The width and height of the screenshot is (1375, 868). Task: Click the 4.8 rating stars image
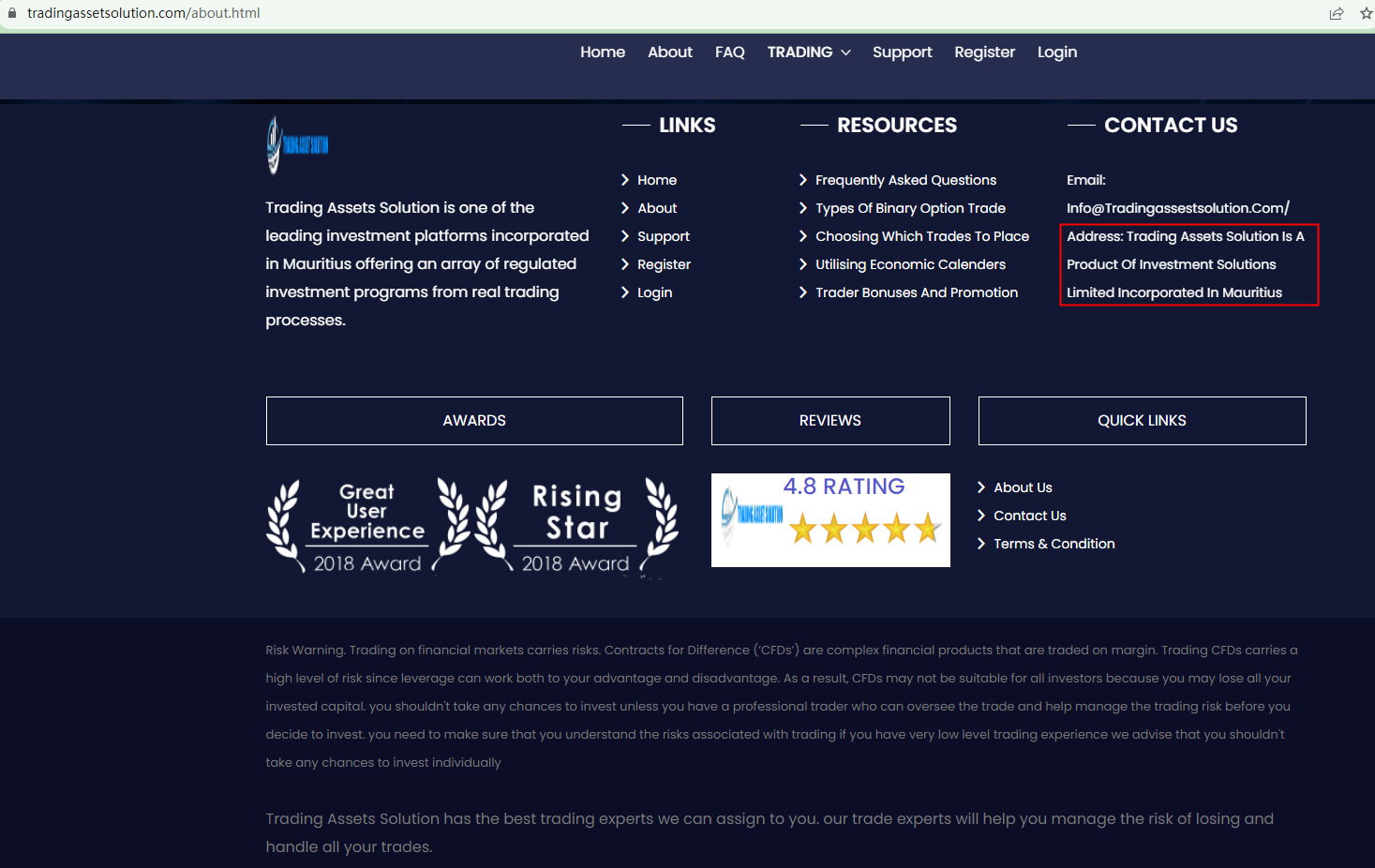click(x=830, y=520)
